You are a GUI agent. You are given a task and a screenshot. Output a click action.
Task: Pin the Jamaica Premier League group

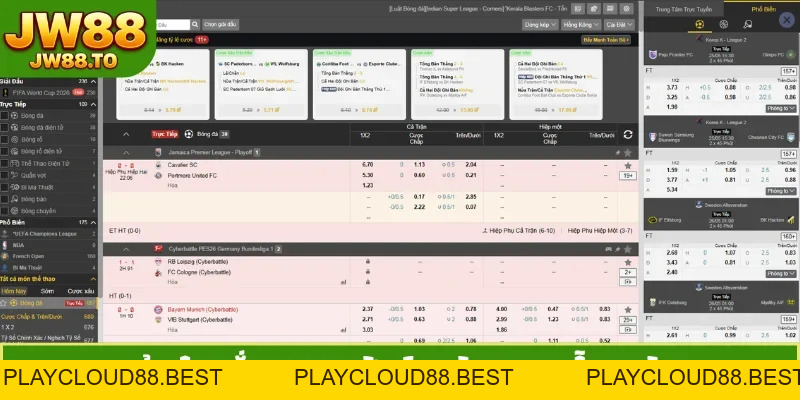[618, 153]
